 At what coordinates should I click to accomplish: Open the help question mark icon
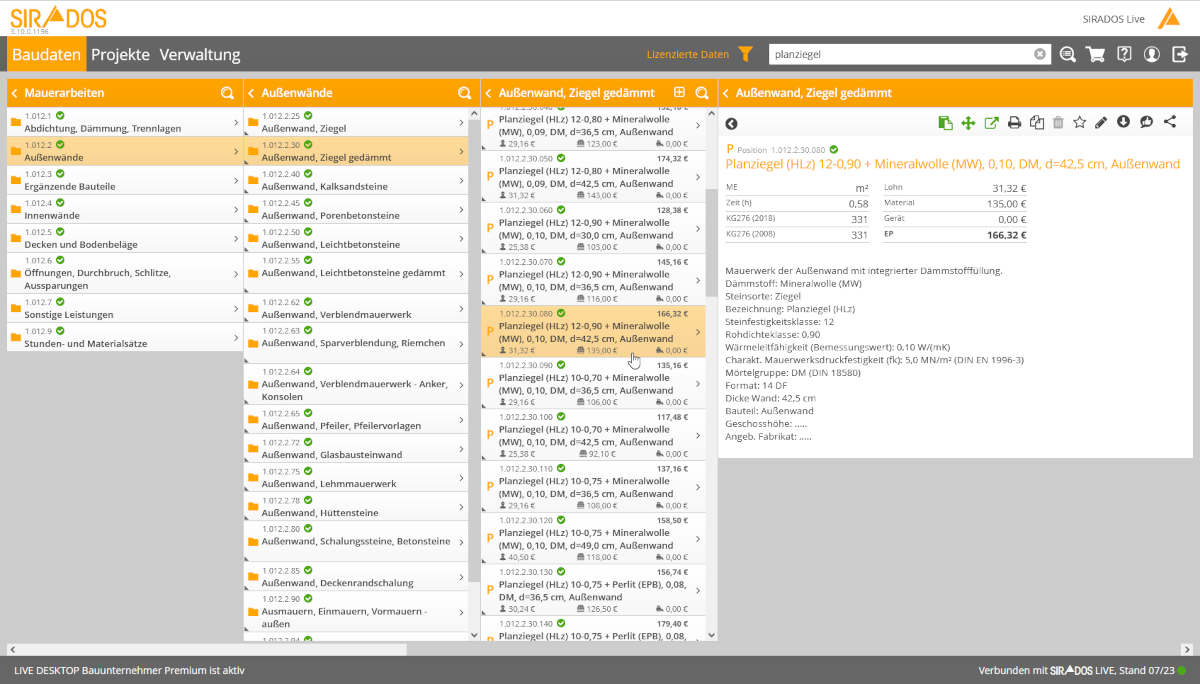coord(1124,54)
